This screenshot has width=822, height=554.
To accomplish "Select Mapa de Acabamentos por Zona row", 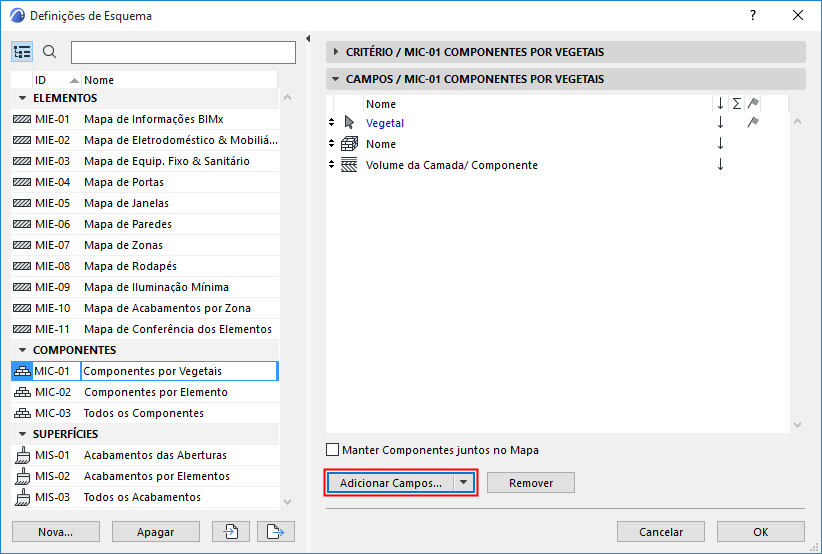I will point(145,308).
